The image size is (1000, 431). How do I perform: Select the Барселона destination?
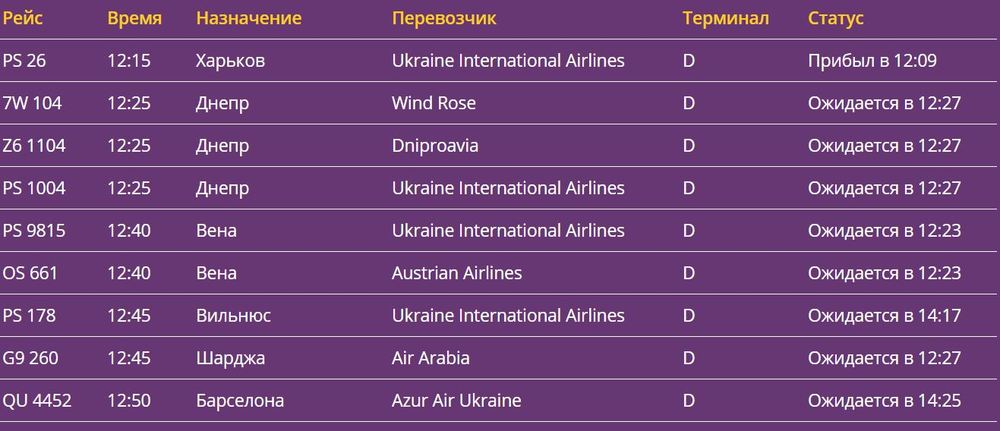(x=240, y=401)
